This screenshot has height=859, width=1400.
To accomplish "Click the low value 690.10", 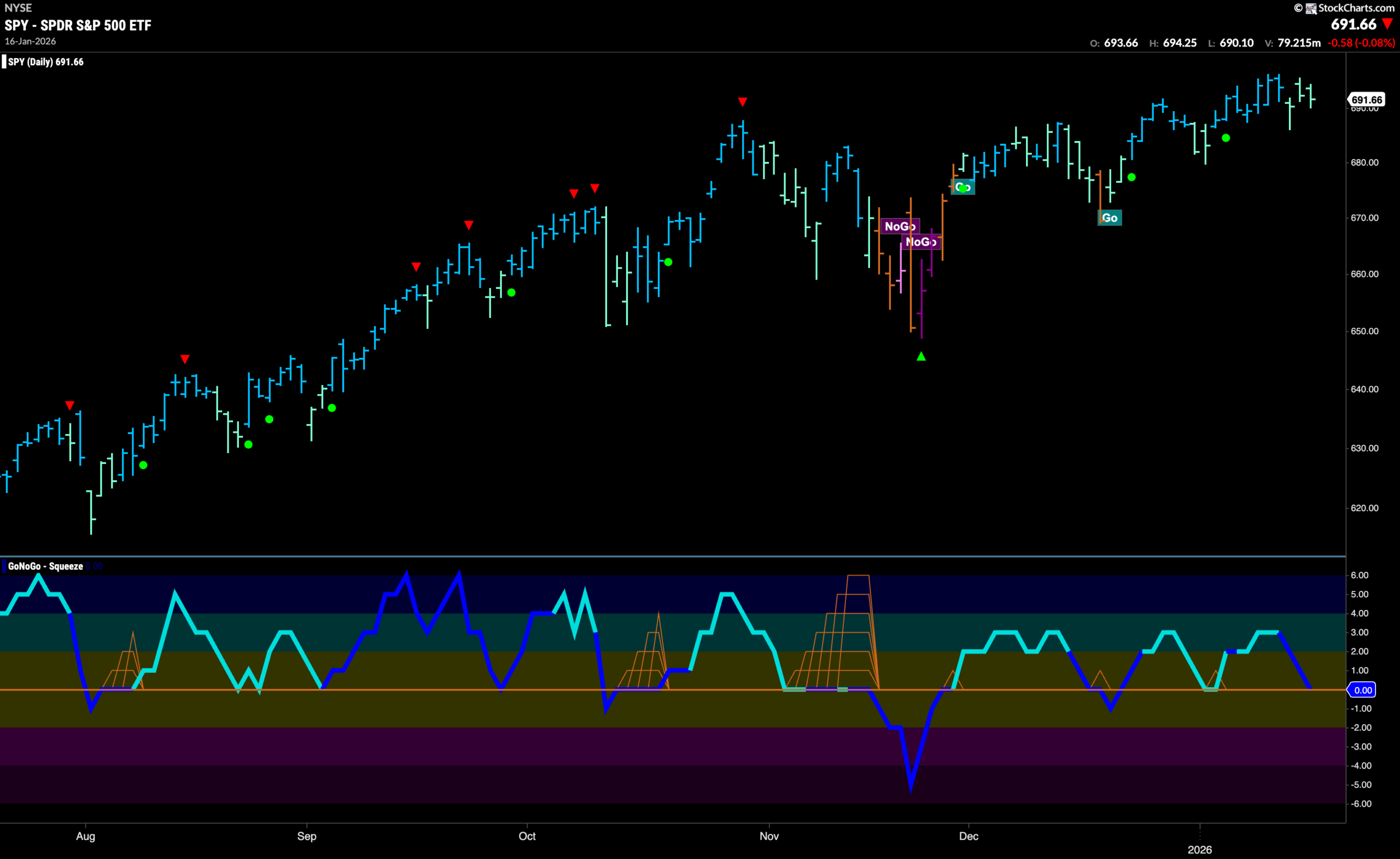I will [x=1236, y=43].
